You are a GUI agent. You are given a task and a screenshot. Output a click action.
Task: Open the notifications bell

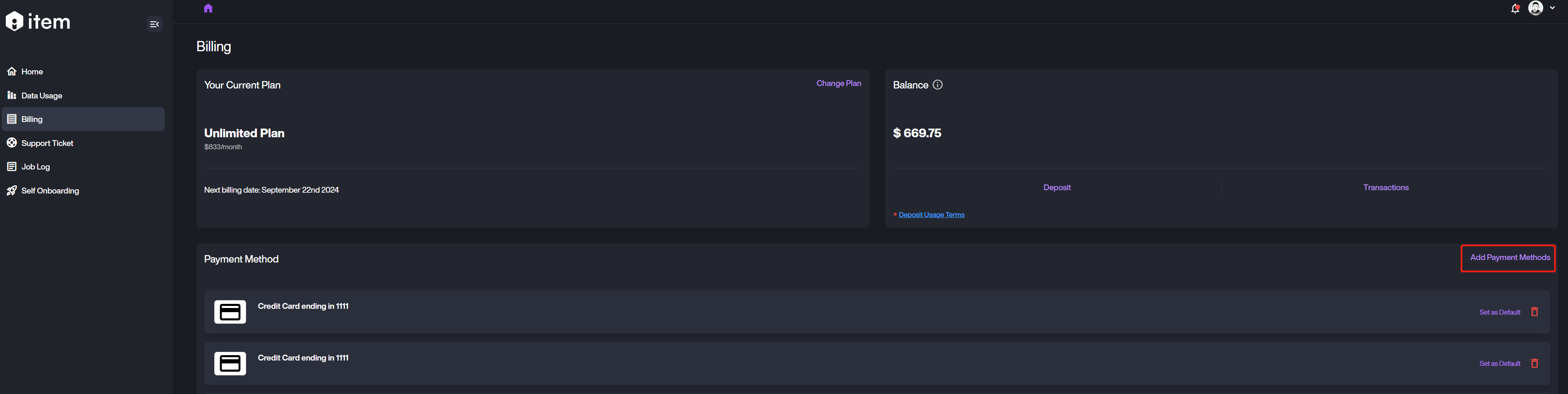tap(1514, 9)
